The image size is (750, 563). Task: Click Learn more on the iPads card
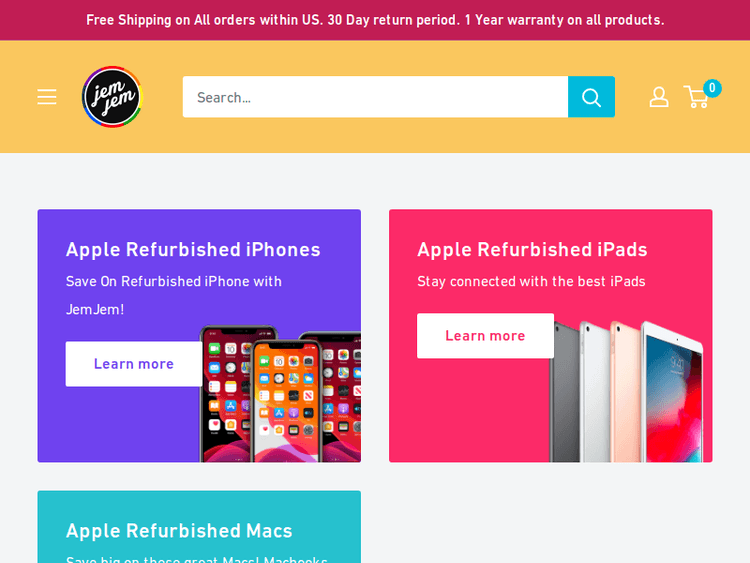tap(485, 336)
